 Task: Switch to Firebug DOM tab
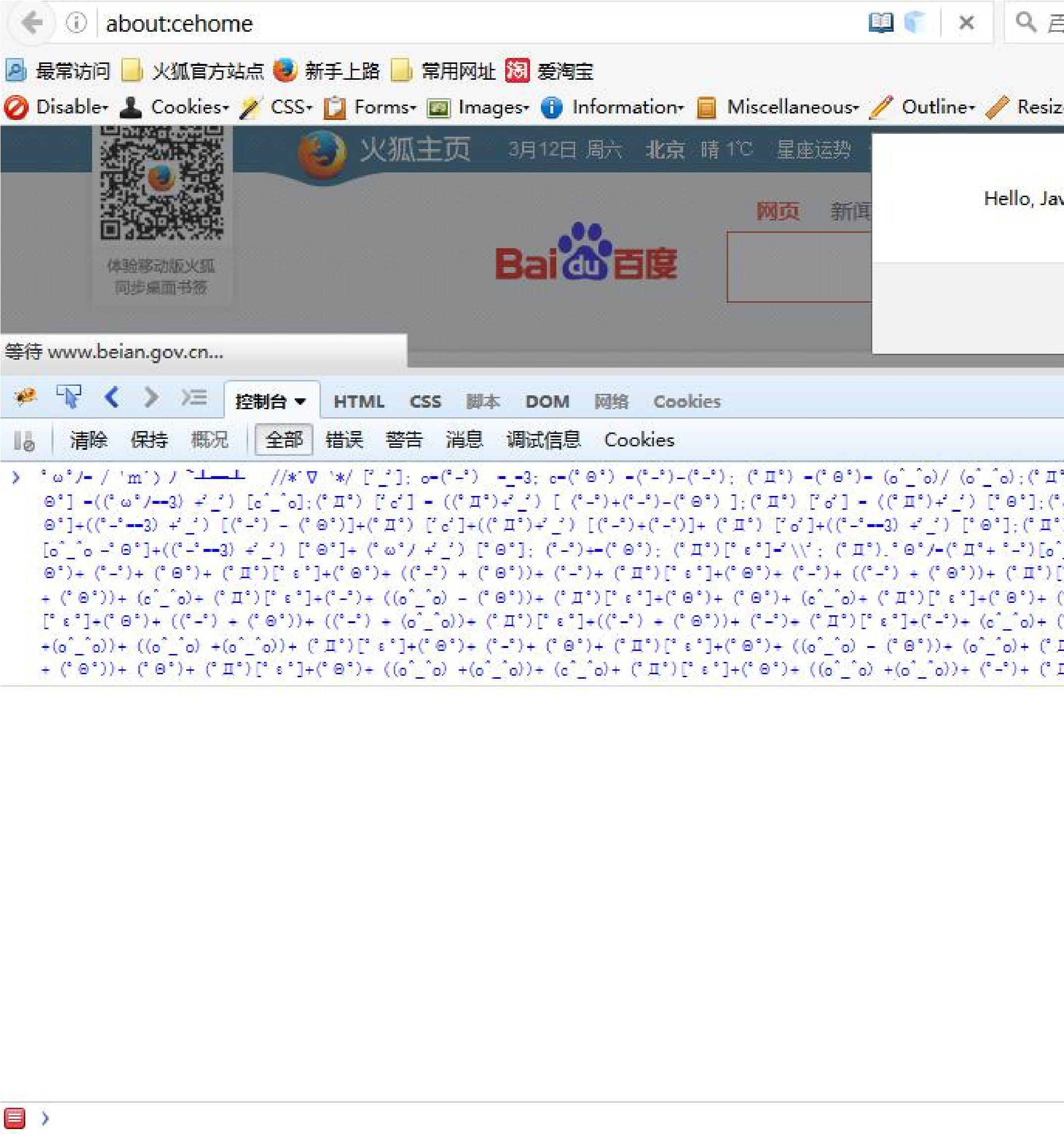547,402
